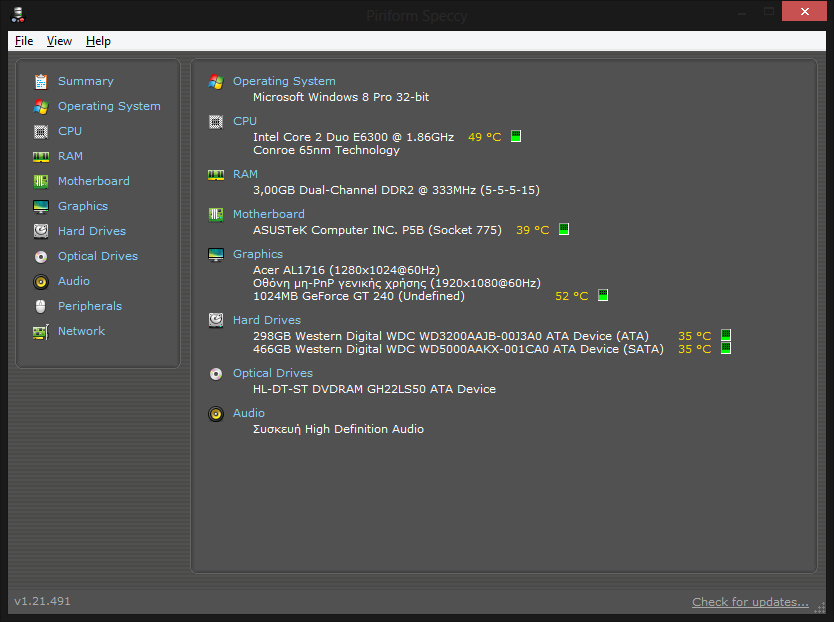Click the RAM stick icon in sidebar
The height and width of the screenshot is (622, 834).
(x=41, y=156)
